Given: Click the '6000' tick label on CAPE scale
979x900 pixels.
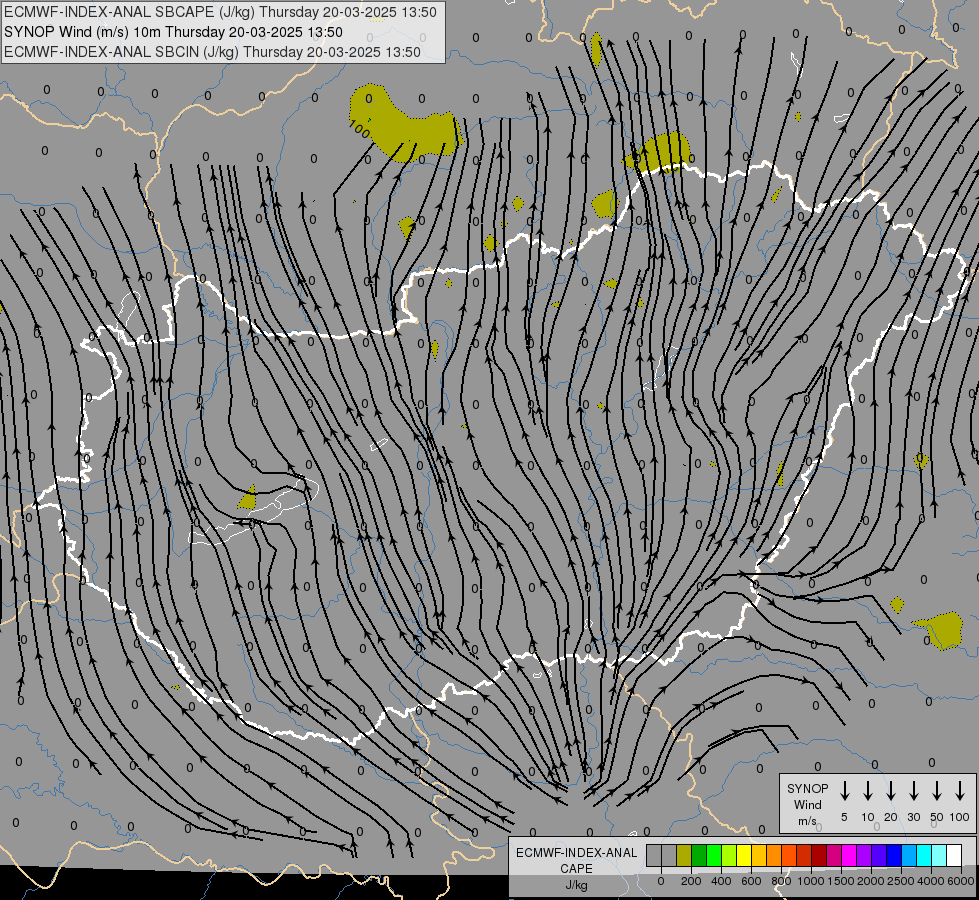Looking at the screenshot, I should tap(961, 881).
